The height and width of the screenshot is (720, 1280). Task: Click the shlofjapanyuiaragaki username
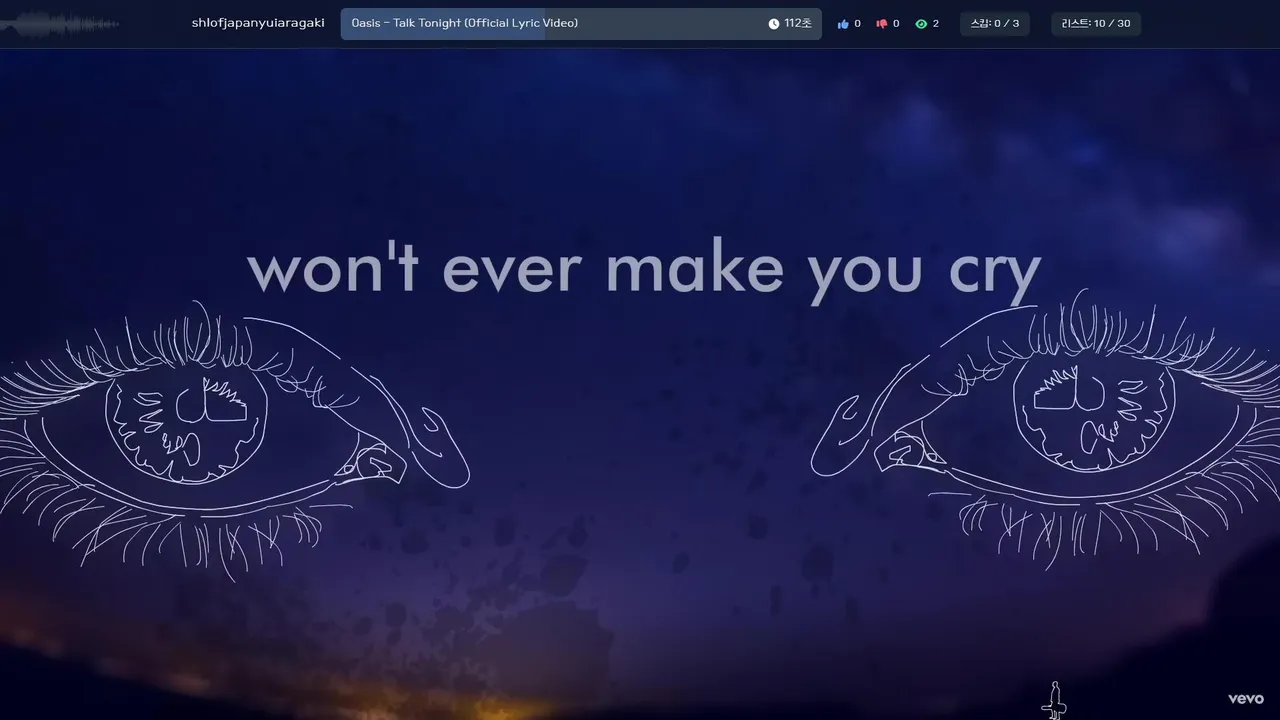pyautogui.click(x=258, y=23)
